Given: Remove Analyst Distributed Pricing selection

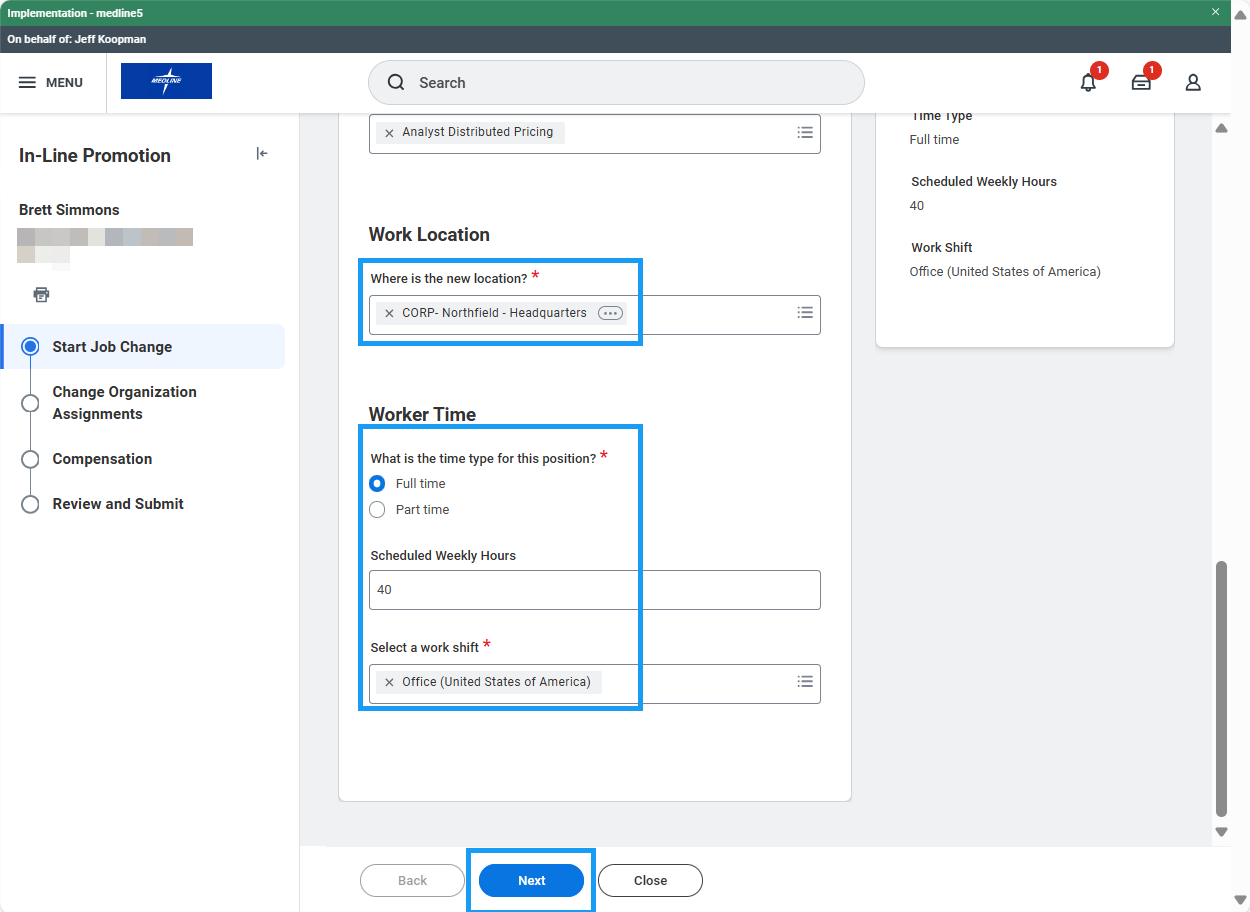Looking at the screenshot, I should click(x=389, y=133).
